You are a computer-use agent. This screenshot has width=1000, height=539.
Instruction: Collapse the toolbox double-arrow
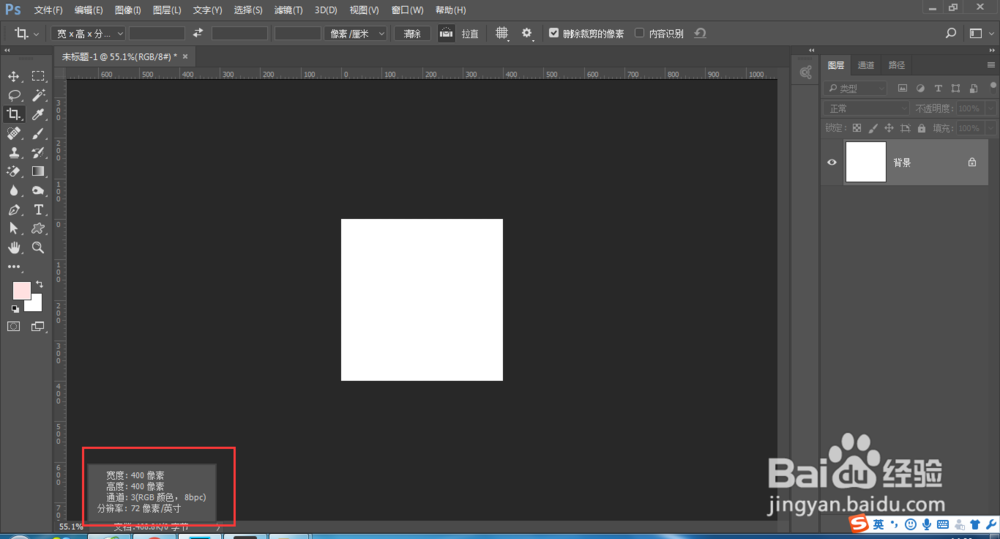tap(7, 50)
